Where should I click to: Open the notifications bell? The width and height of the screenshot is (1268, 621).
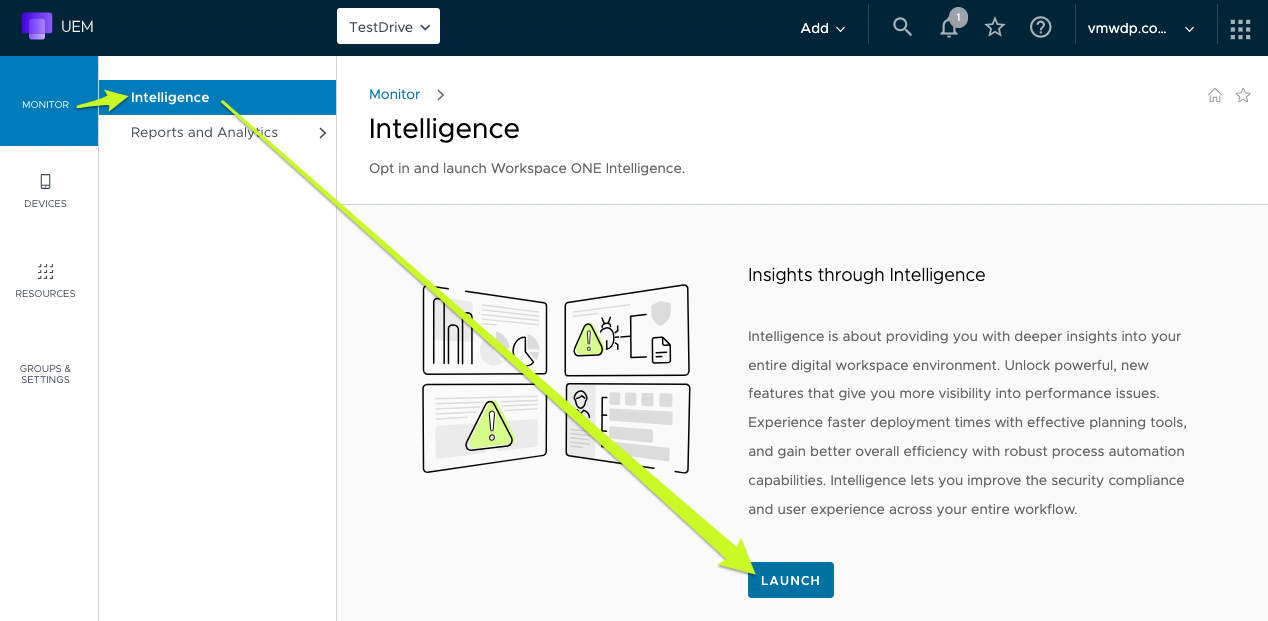949,28
